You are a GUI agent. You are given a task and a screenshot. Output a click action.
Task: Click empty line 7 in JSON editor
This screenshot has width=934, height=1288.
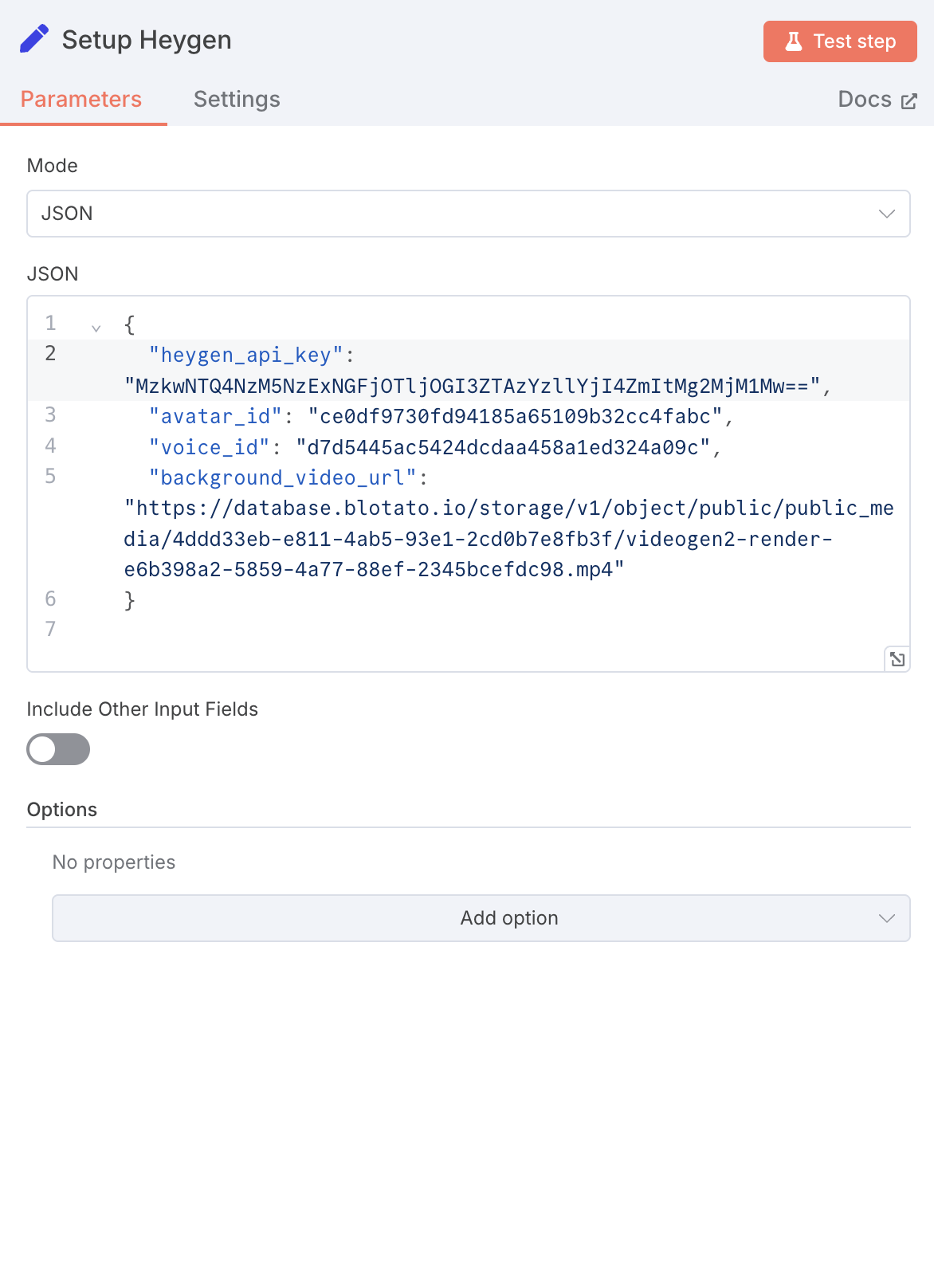click(469, 630)
